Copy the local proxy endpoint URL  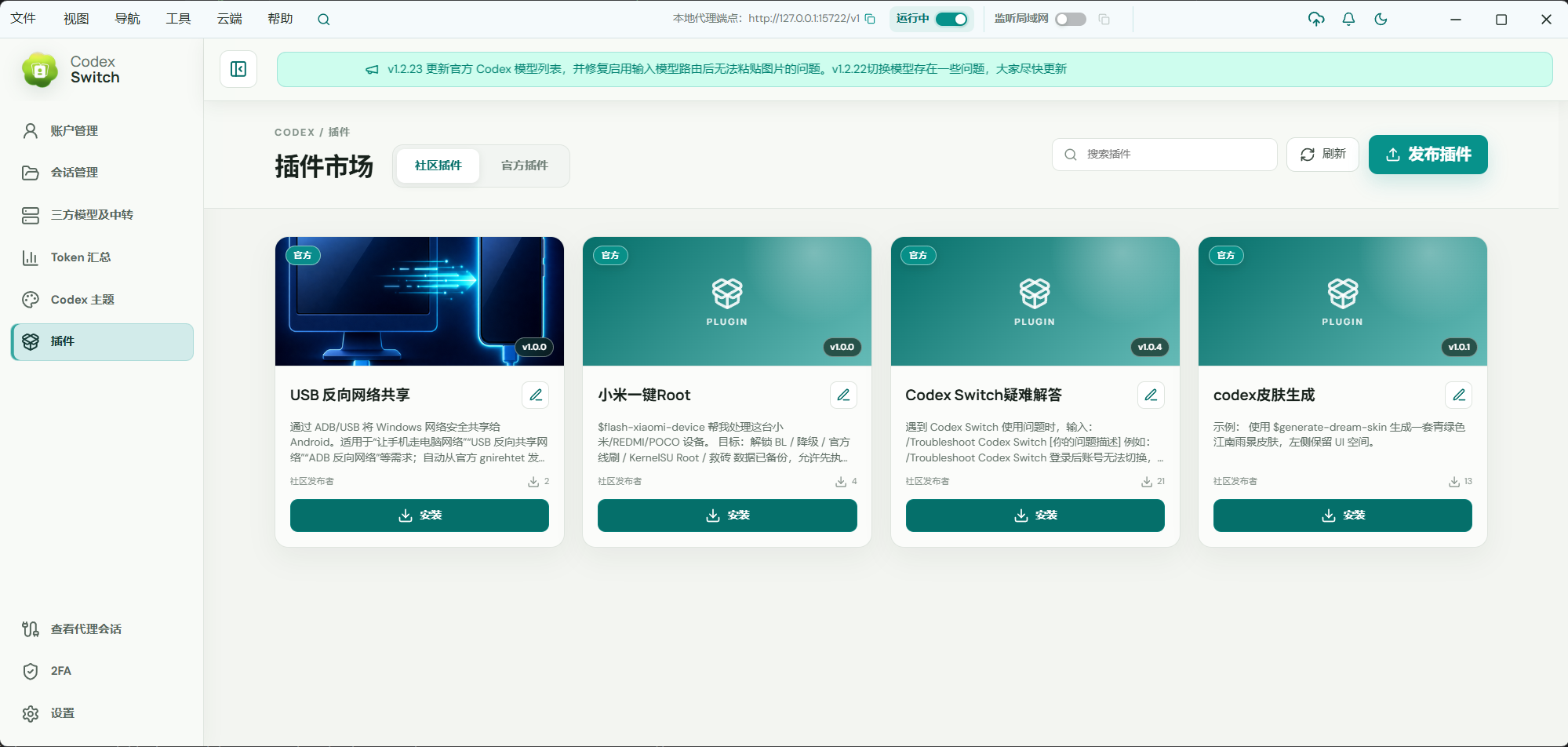pyautogui.click(x=870, y=19)
